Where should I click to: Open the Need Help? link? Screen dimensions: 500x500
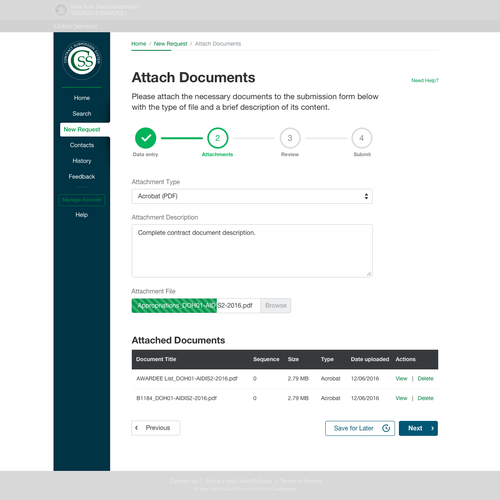(425, 80)
